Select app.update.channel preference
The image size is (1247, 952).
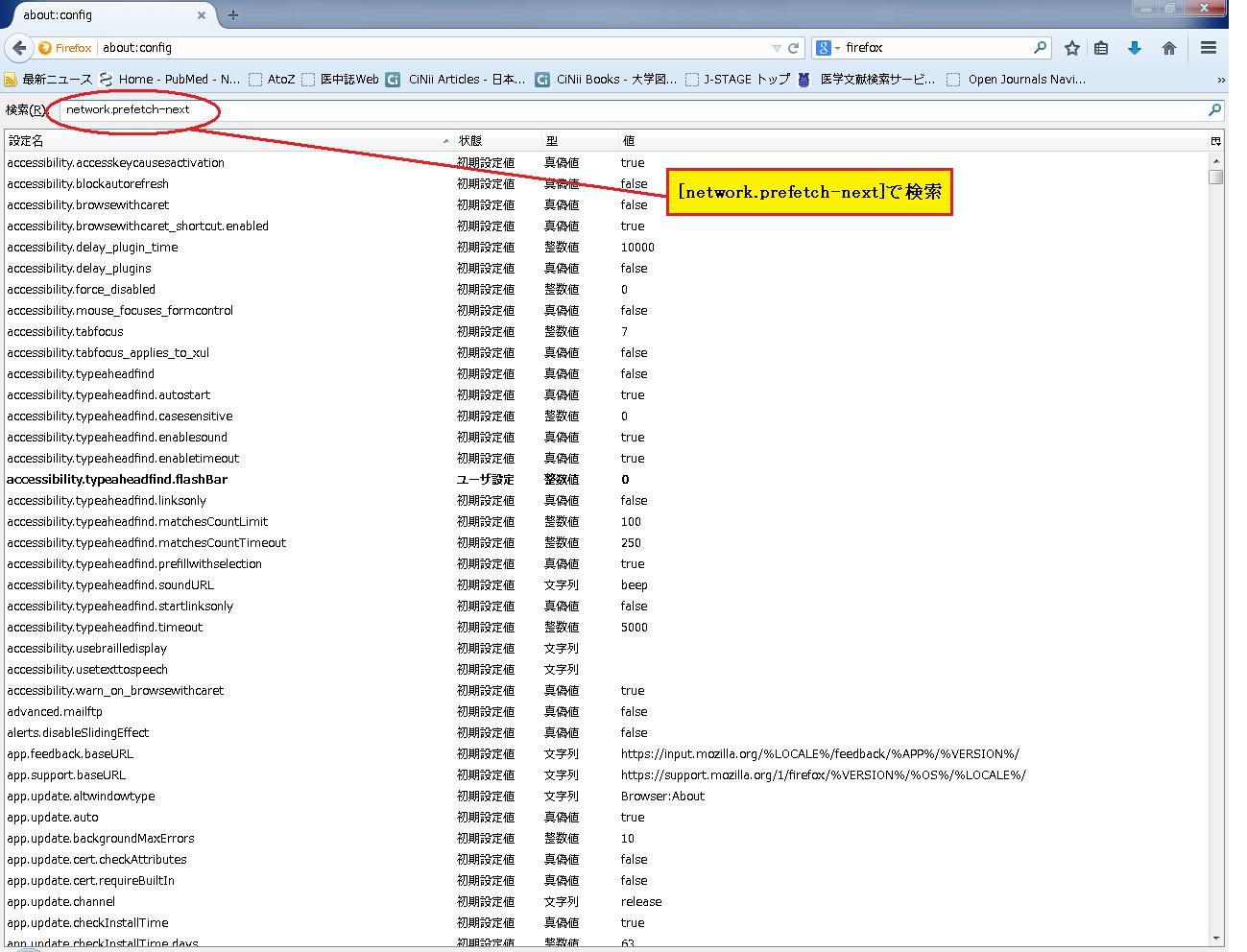point(606,902)
